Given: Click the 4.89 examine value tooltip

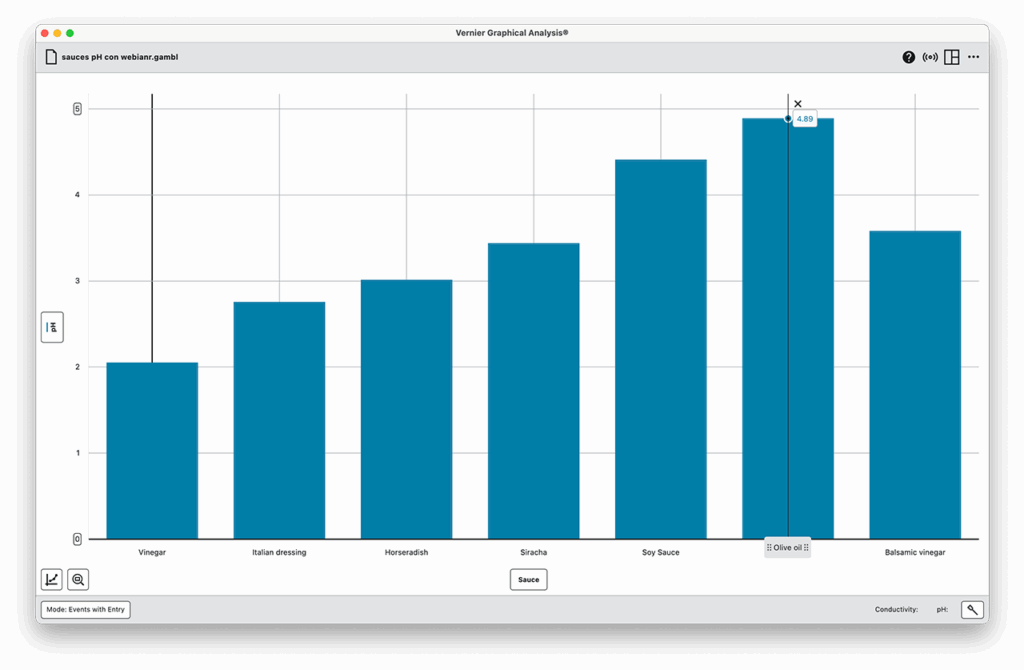Looking at the screenshot, I should click(805, 119).
